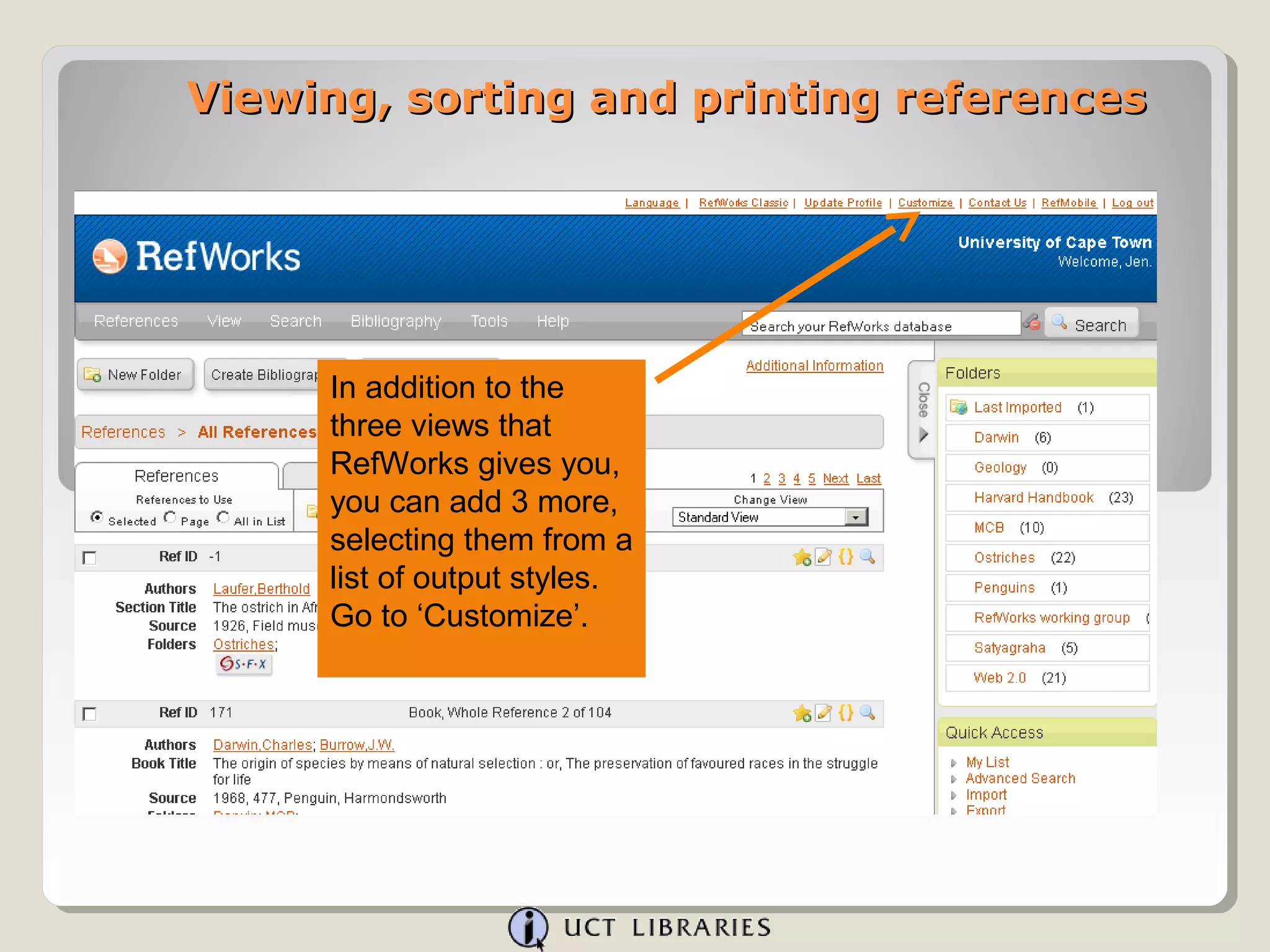Viewport: 1270px width, 952px height.
Task: Open the Penguins folder
Action: pyautogui.click(x=1004, y=588)
